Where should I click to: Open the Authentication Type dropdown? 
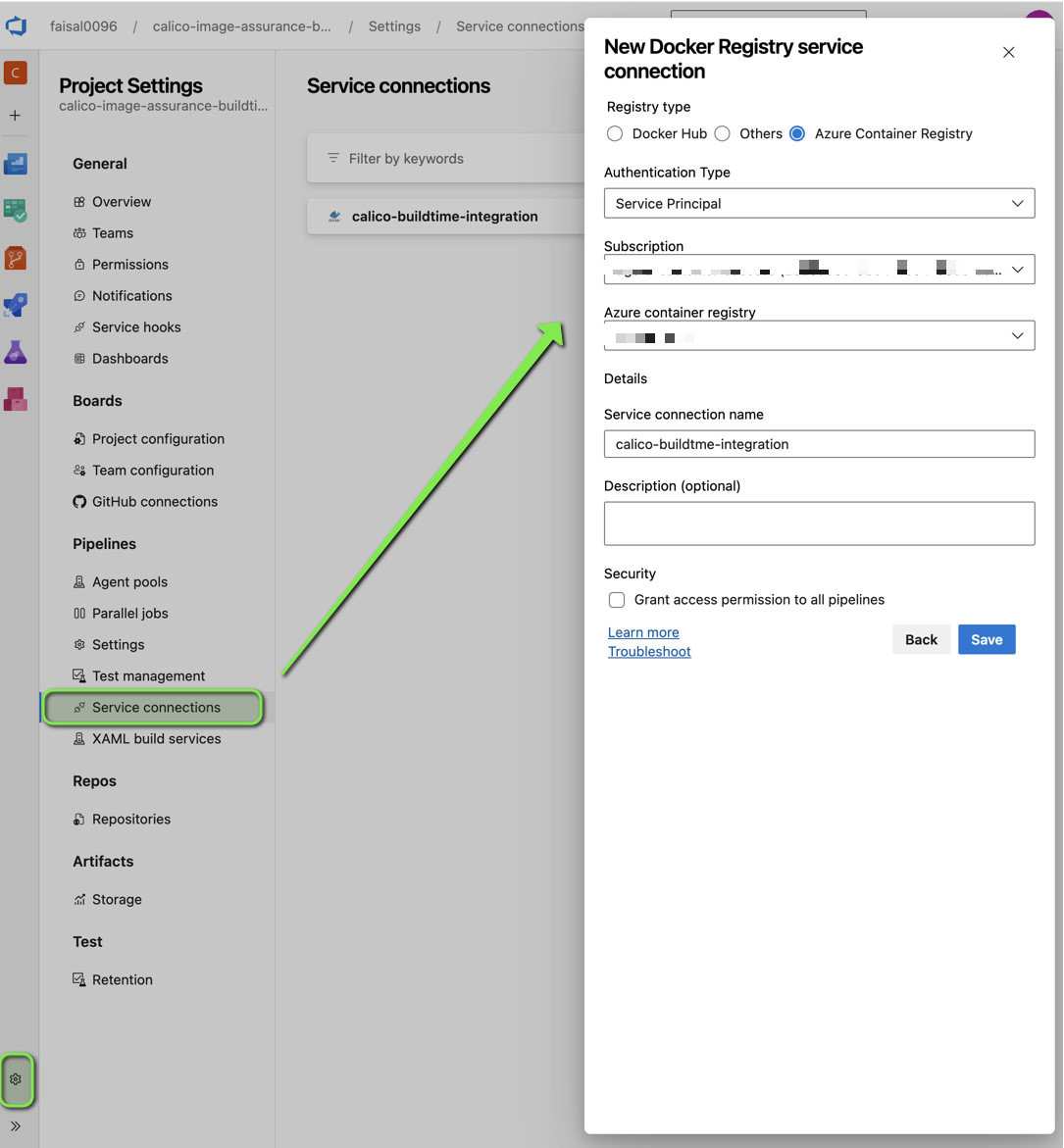(x=819, y=204)
